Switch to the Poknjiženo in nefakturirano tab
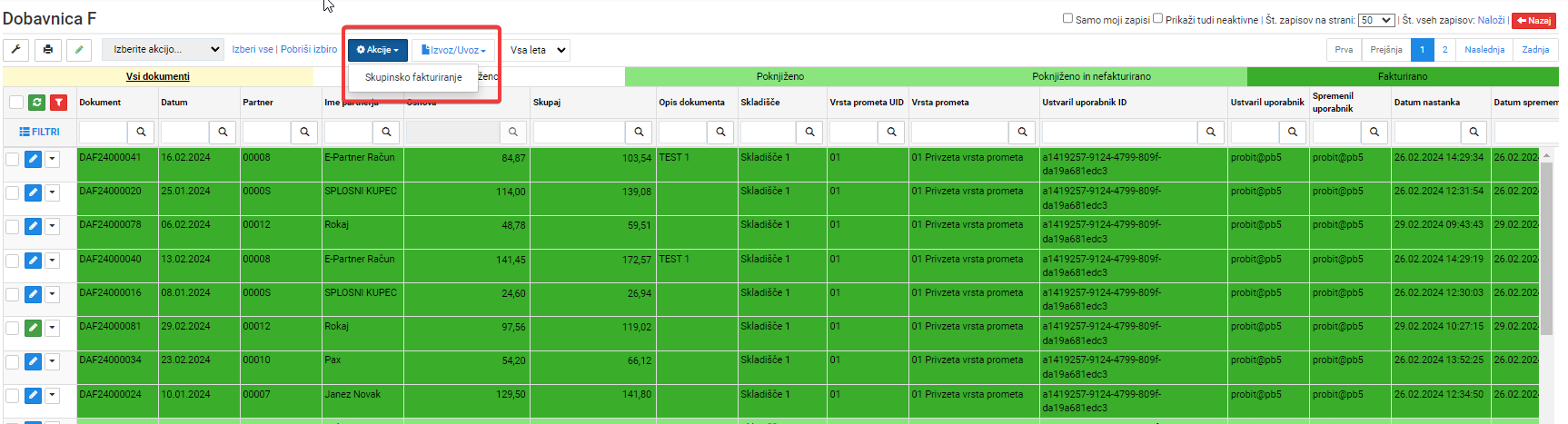This screenshot has height=424, width=1568. (x=1091, y=76)
